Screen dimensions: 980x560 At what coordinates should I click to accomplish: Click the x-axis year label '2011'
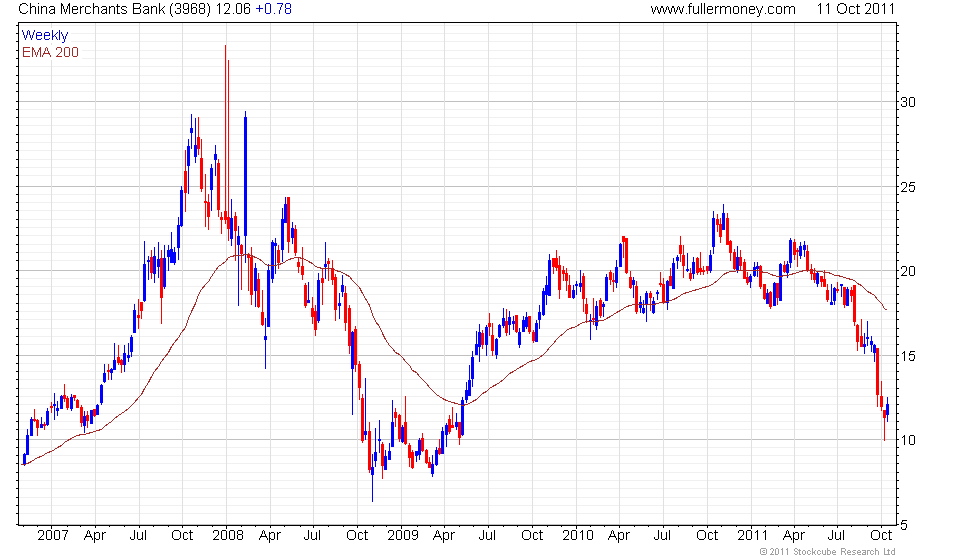coord(752,536)
